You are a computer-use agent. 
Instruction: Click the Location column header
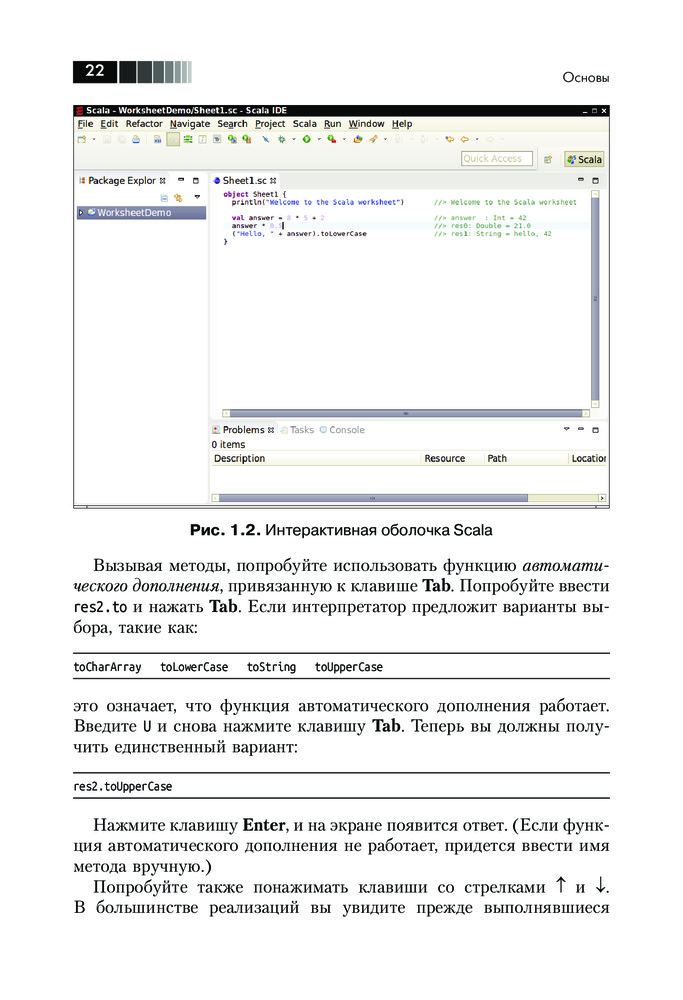(x=587, y=458)
